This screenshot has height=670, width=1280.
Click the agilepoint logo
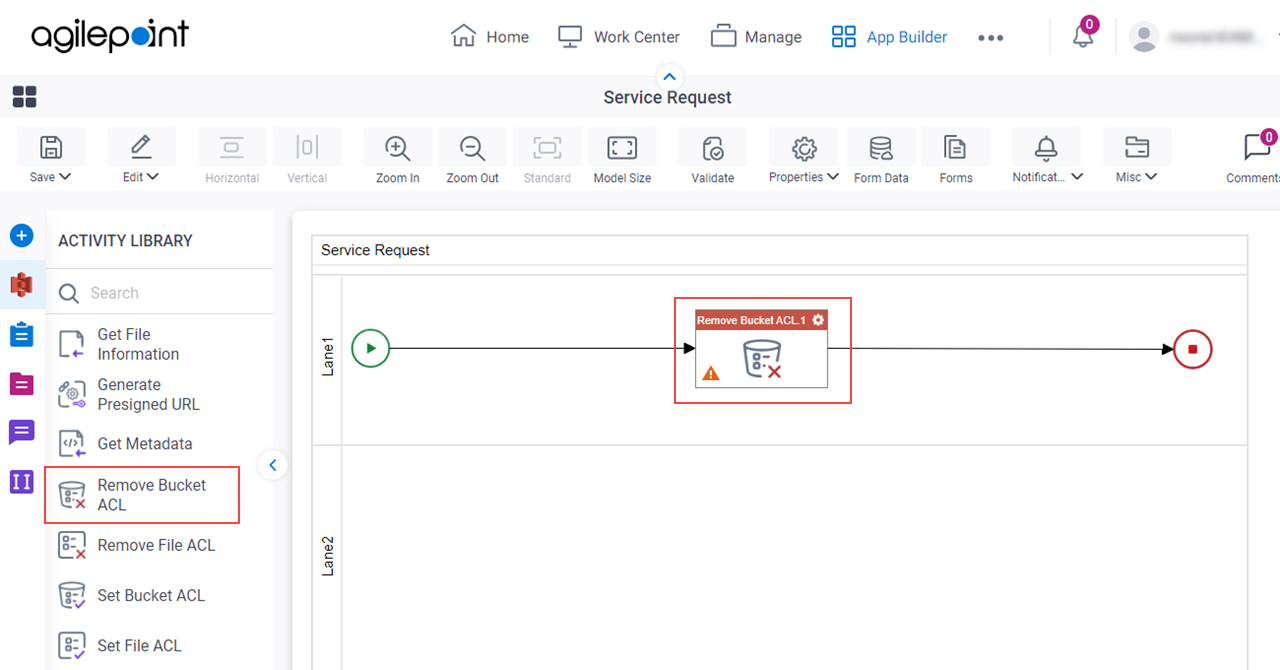click(110, 37)
